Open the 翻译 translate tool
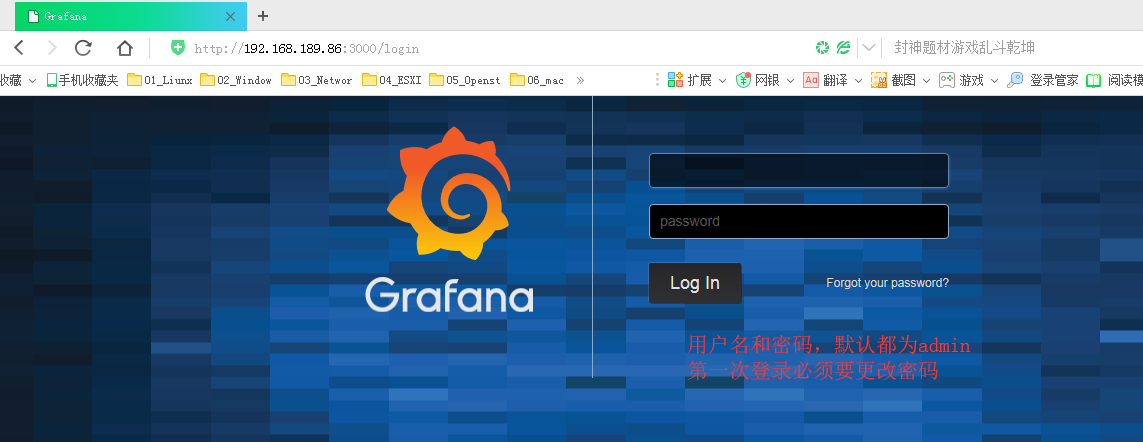Screen dimensions: 1143x442 click(x=825, y=80)
